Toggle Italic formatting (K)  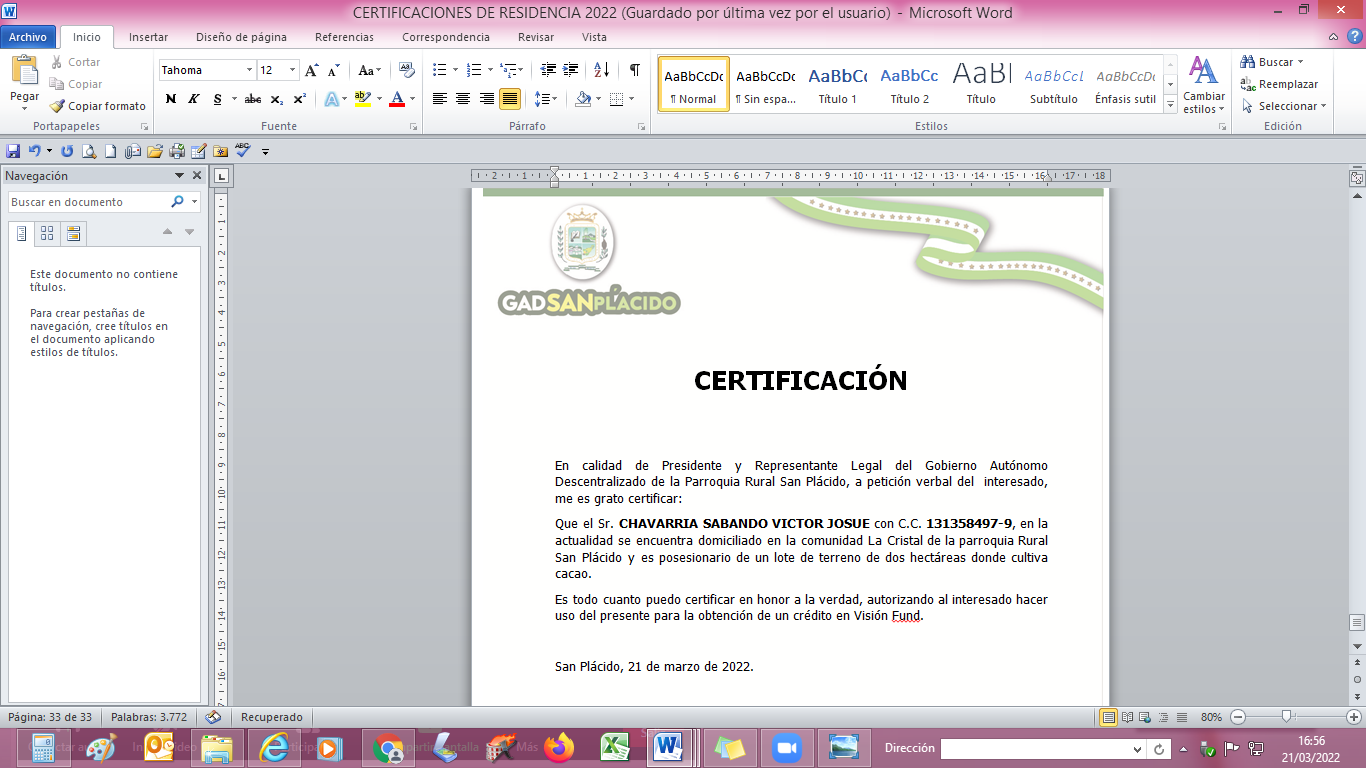click(x=192, y=99)
